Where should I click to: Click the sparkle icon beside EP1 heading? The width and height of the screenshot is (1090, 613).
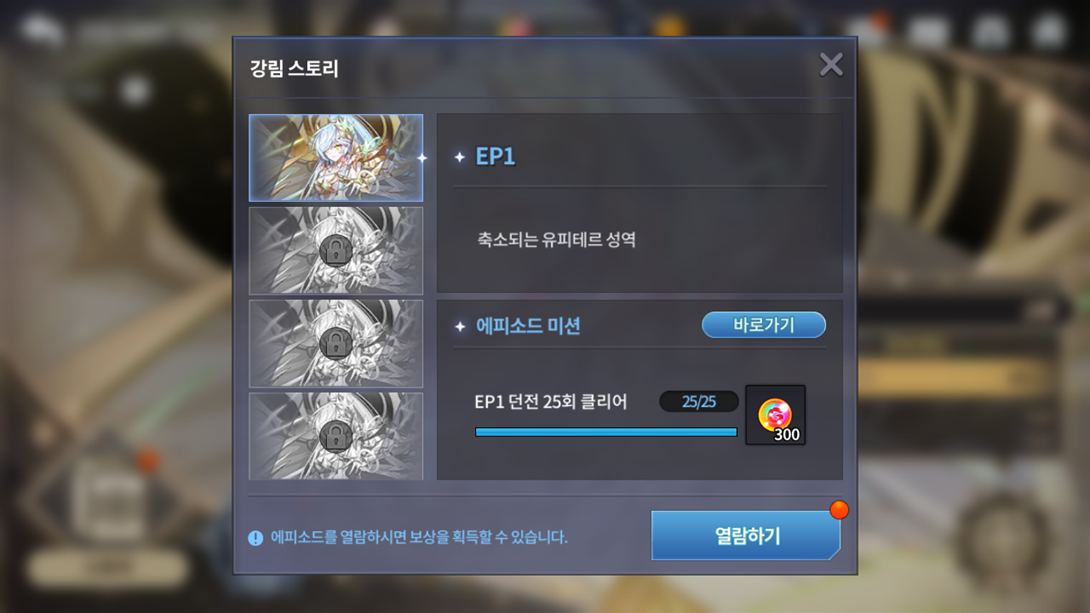tap(459, 158)
